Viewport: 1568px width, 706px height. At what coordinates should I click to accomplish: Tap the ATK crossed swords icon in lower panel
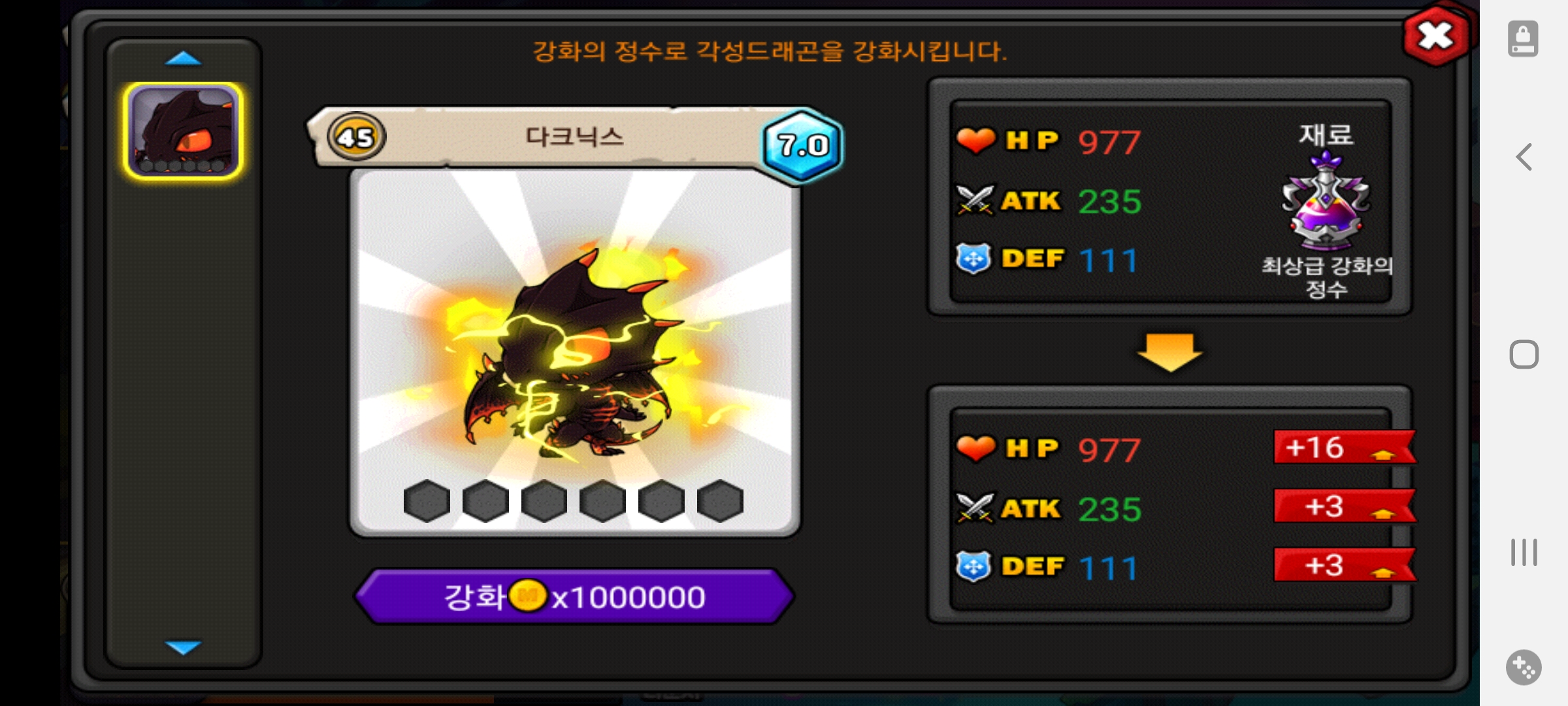pyautogui.click(x=975, y=509)
